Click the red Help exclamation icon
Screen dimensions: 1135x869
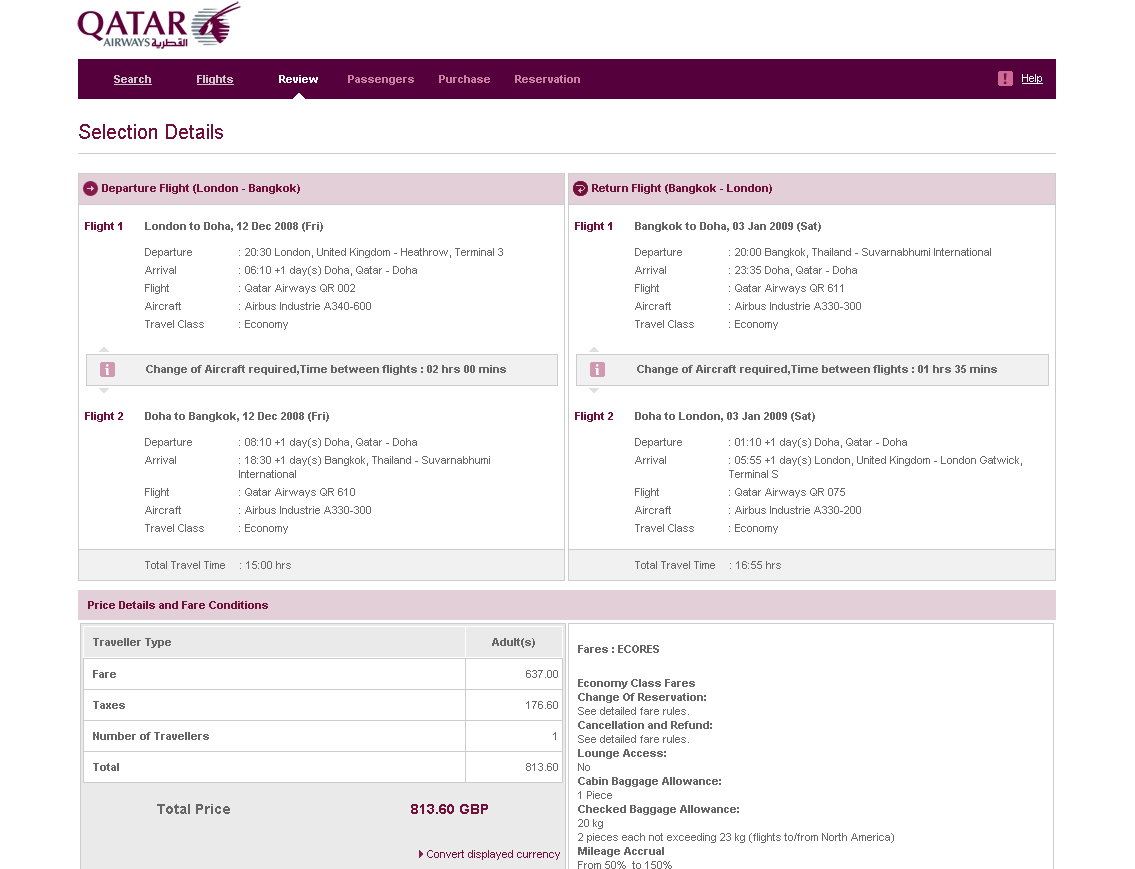(x=1005, y=79)
